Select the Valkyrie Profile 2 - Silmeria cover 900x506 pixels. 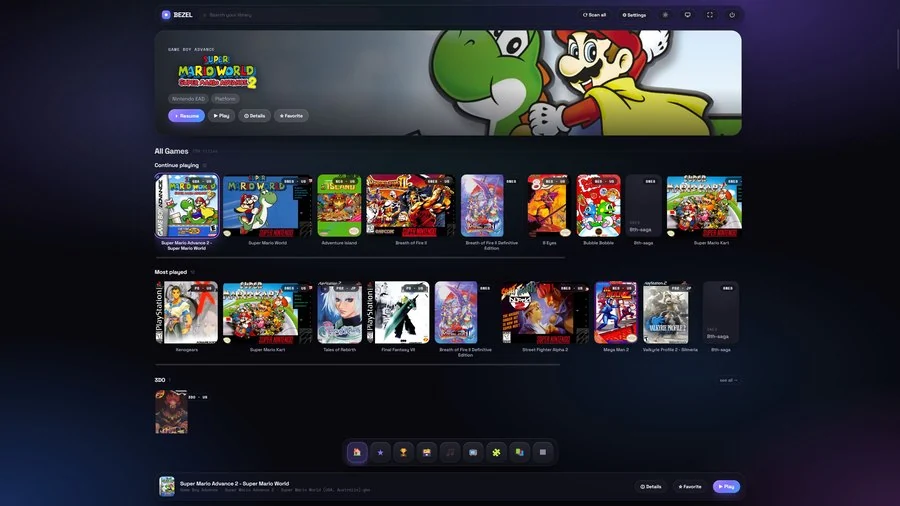tap(666, 313)
